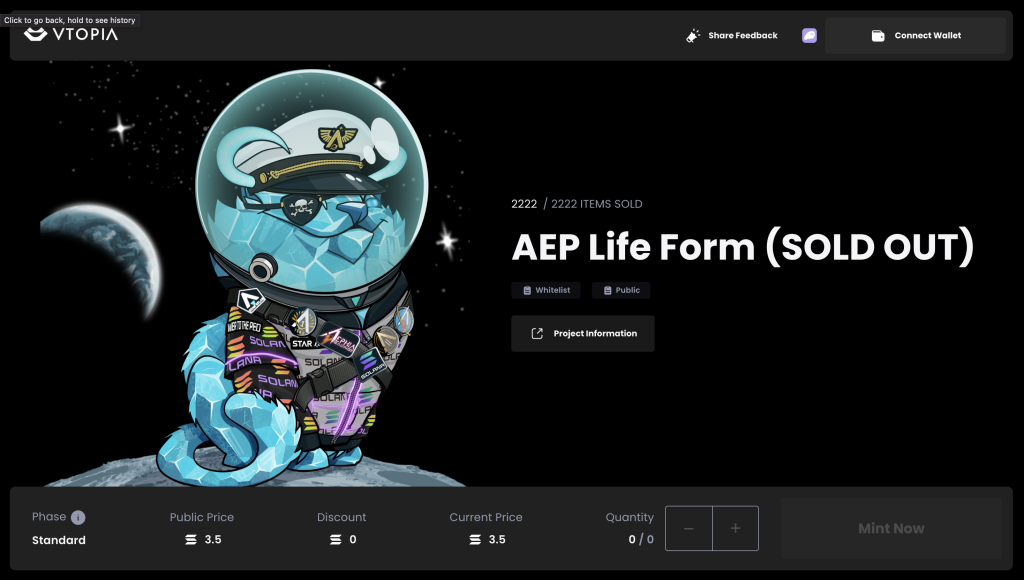Click the Solana icon under Current Price
1024x580 pixels.
(475, 540)
